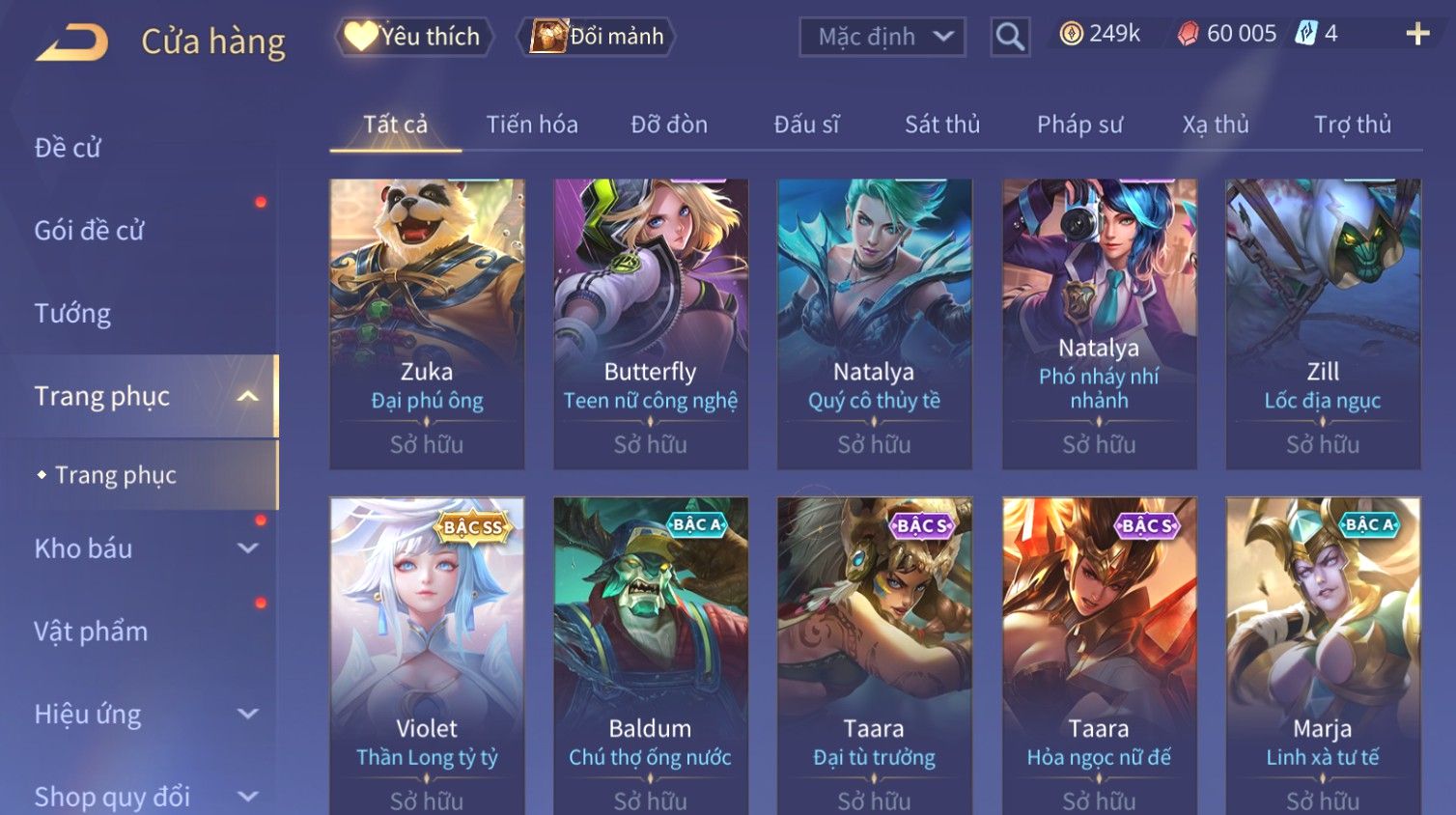Open Gói đề cử in sidebar

[x=89, y=230]
